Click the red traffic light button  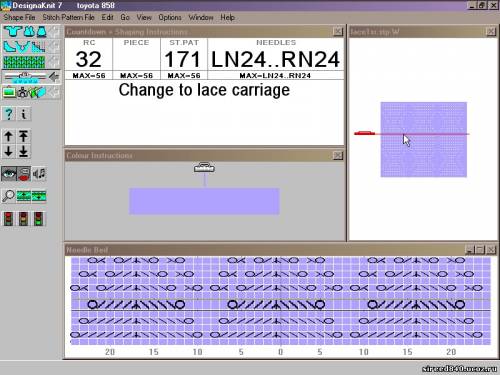[8, 219]
